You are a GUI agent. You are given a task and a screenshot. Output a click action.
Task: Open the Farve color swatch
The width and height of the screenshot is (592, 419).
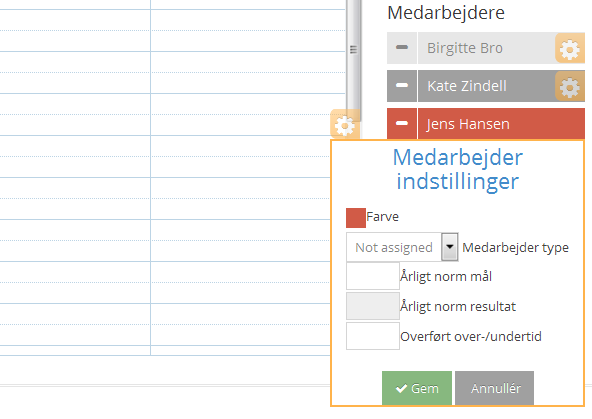[x=356, y=218]
